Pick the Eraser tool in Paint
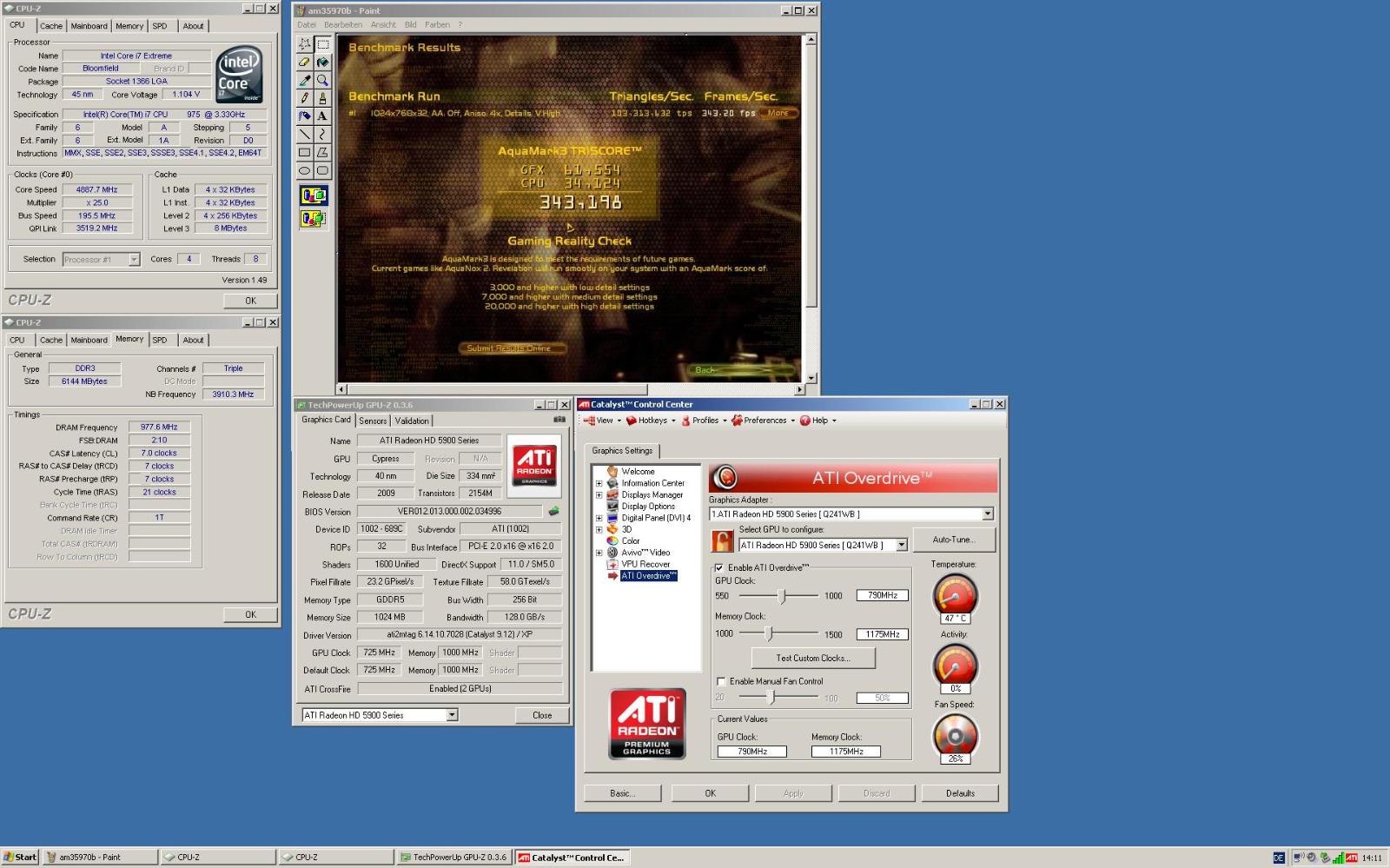The width and height of the screenshot is (1390, 868). click(x=304, y=62)
